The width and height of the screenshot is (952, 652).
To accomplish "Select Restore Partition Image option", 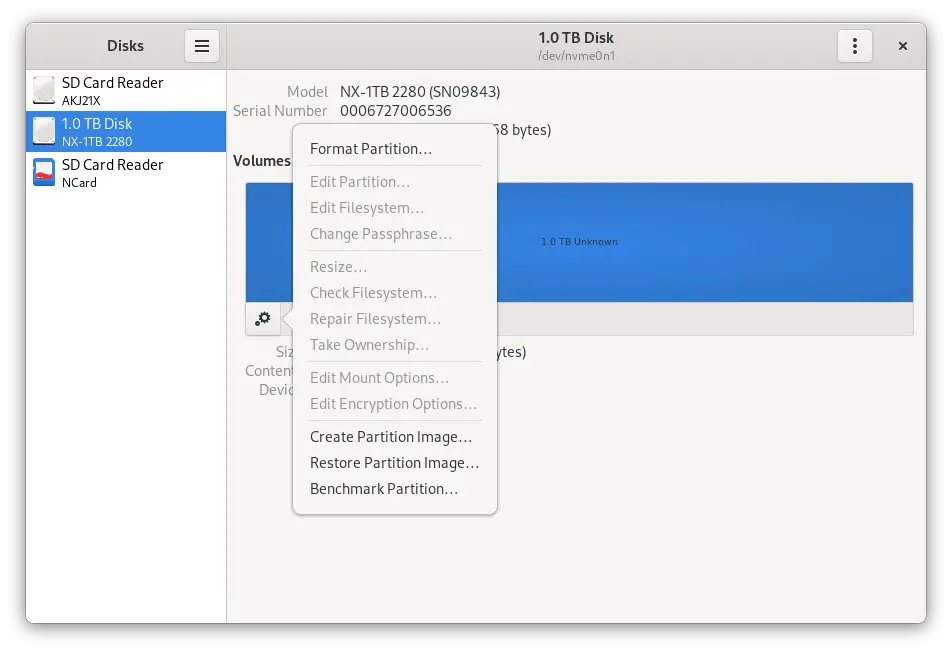I will tap(395, 463).
